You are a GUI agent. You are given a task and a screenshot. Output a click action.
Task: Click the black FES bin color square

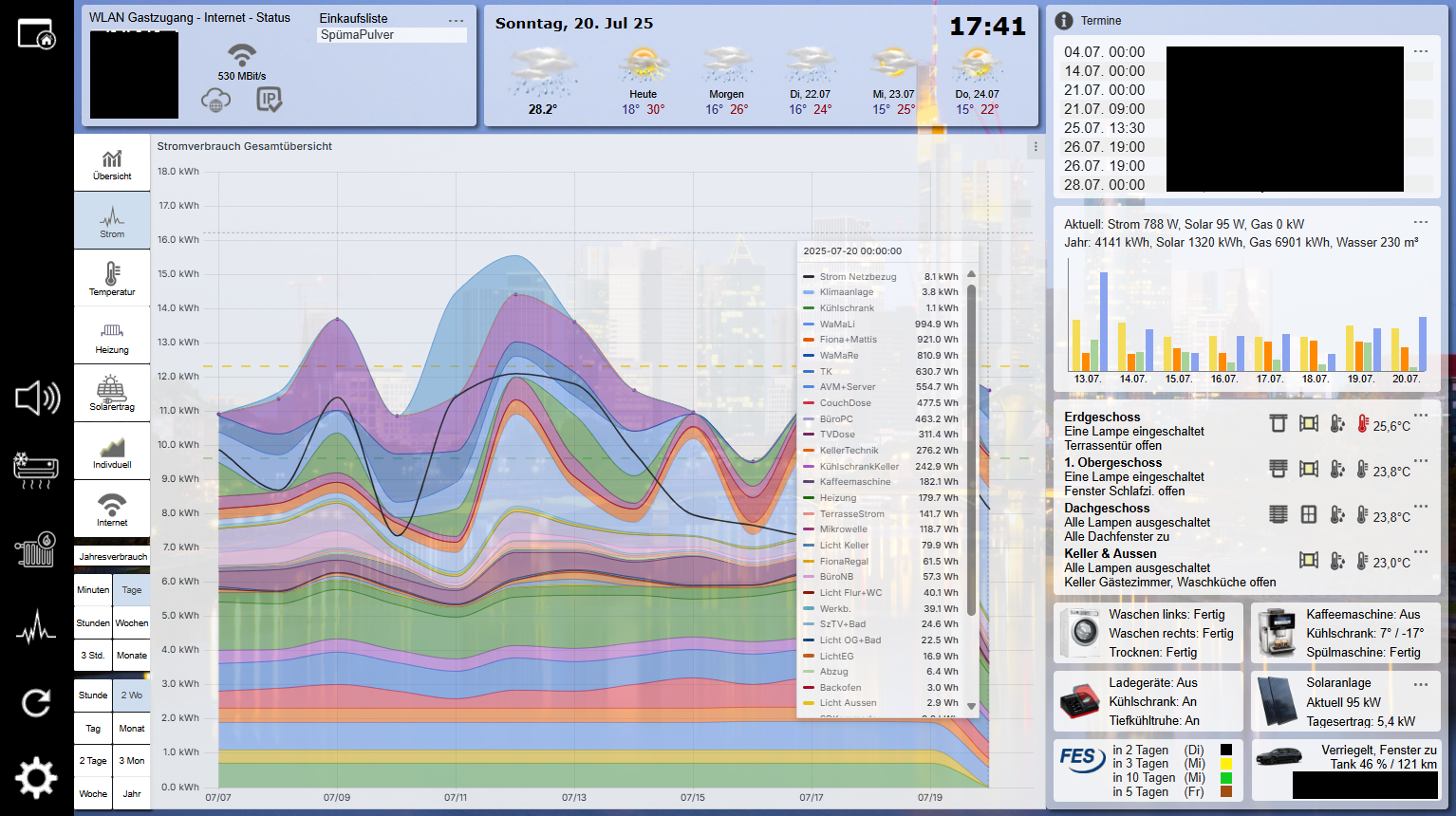1226,750
